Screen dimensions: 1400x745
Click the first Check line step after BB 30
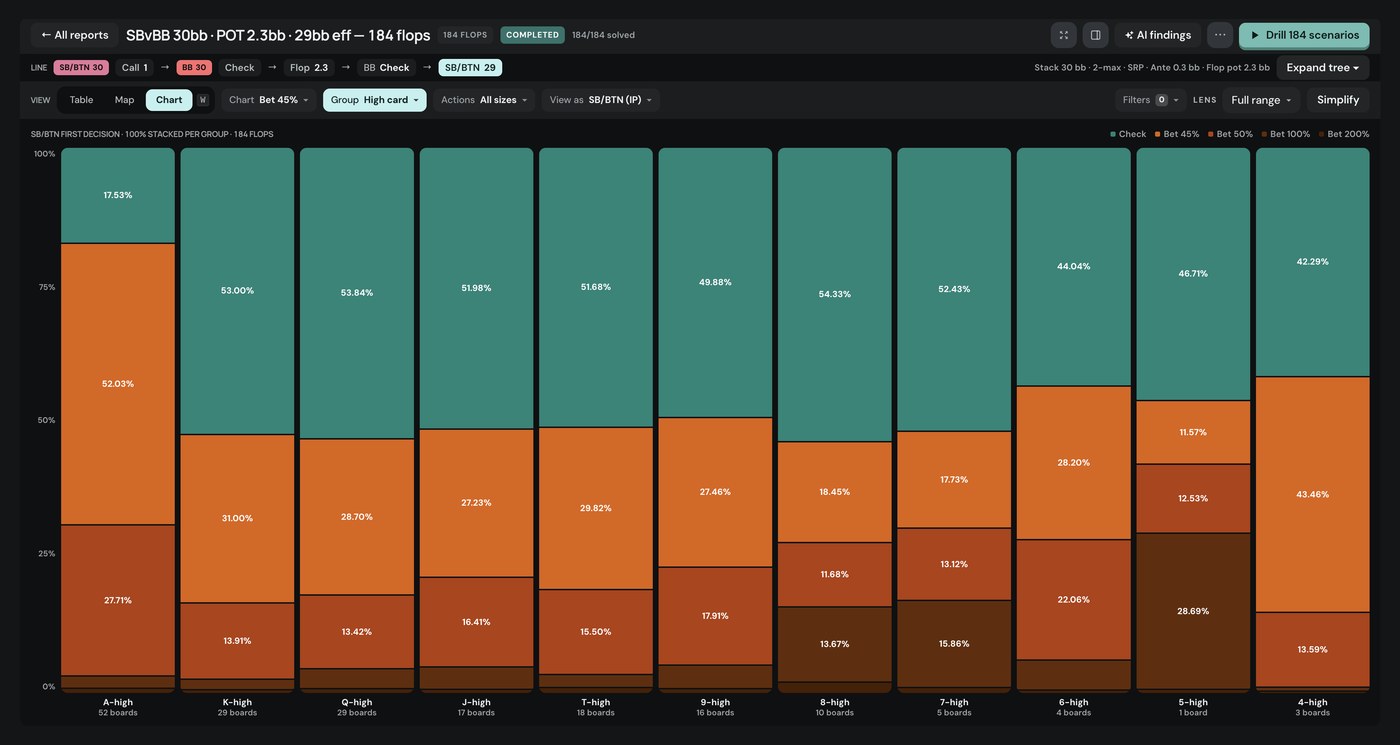pyautogui.click(x=239, y=68)
